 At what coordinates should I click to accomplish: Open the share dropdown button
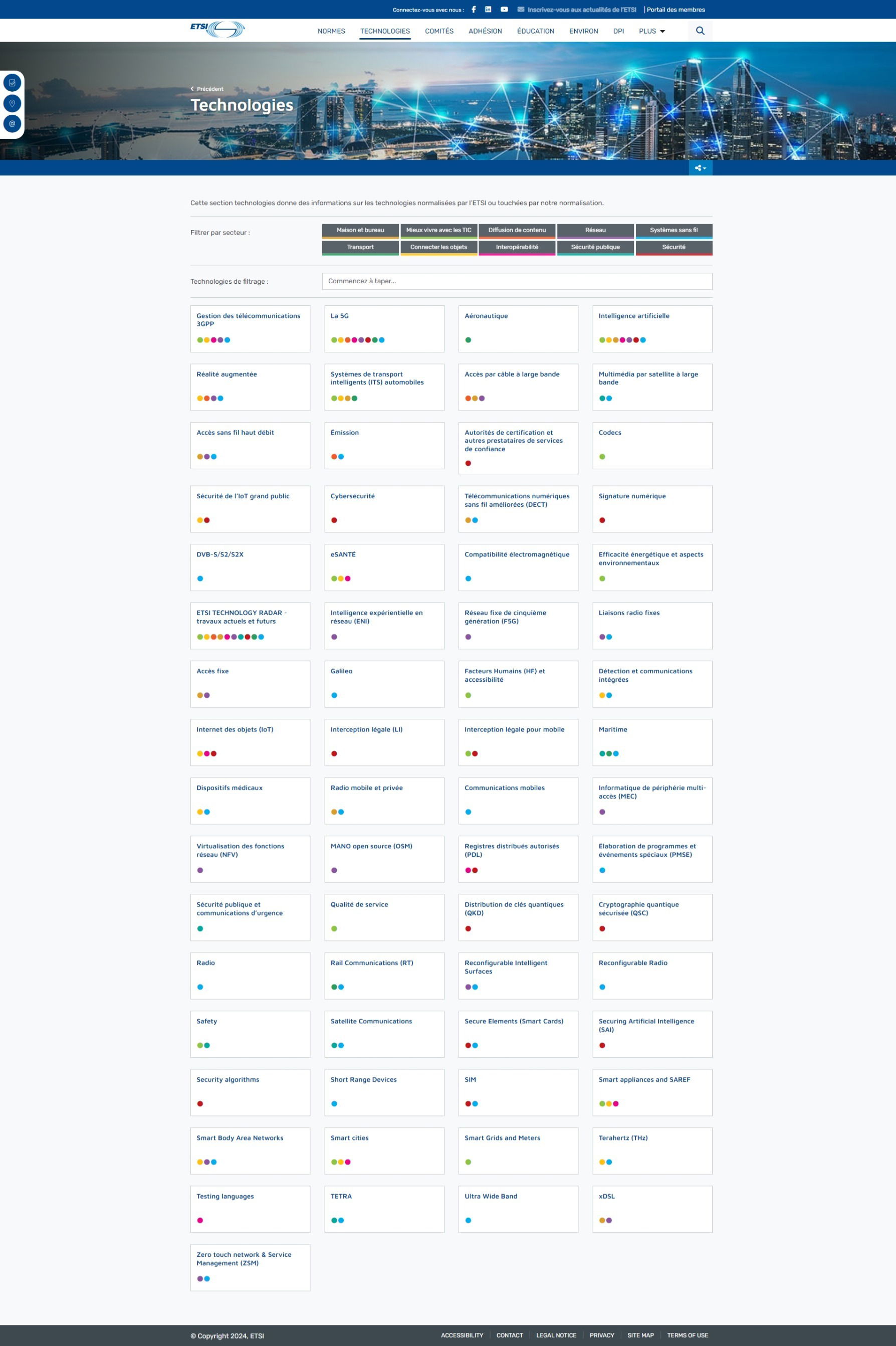[x=700, y=168]
